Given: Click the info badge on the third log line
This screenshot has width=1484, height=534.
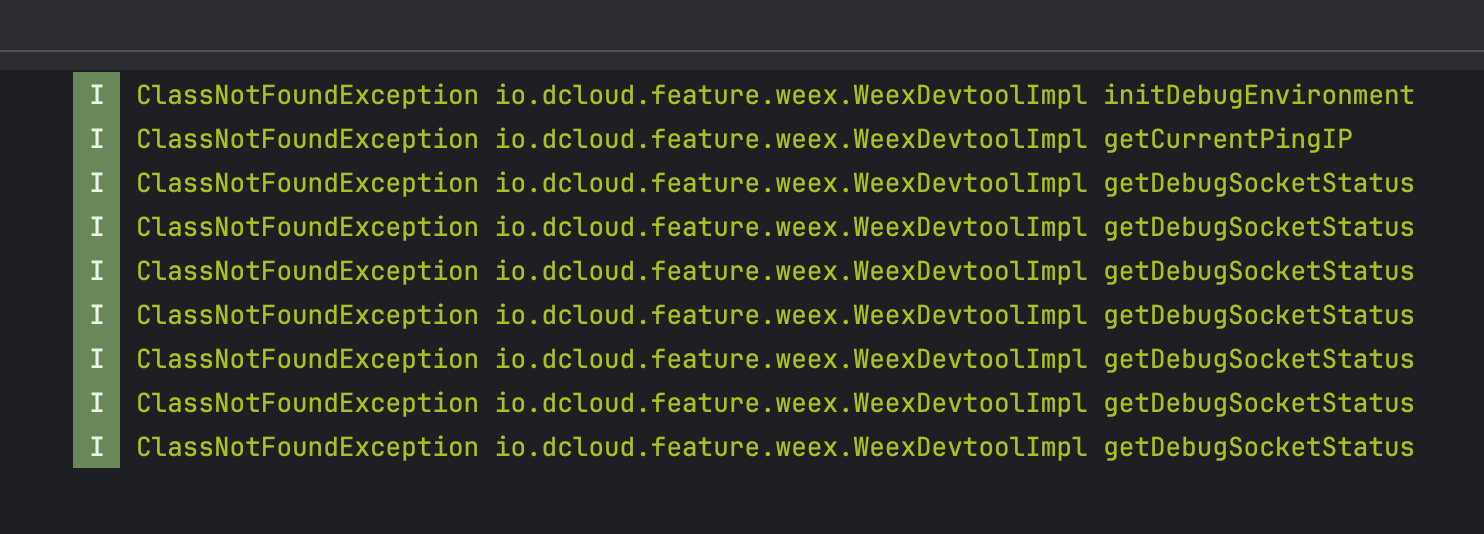Looking at the screenshot, I should click(x=96, y=184).
